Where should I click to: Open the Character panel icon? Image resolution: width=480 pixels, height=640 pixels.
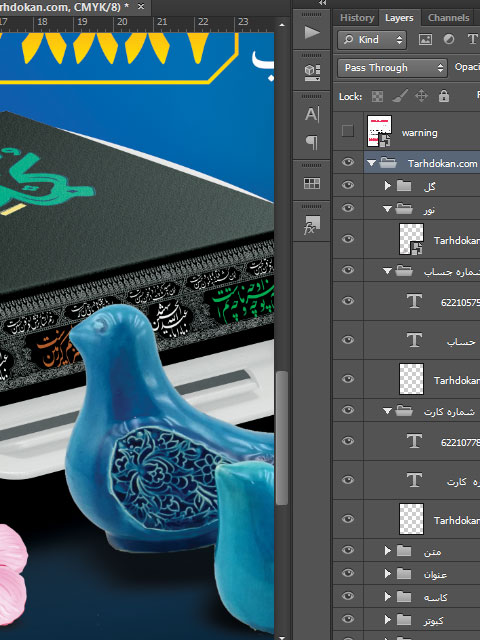click(312, 114)
